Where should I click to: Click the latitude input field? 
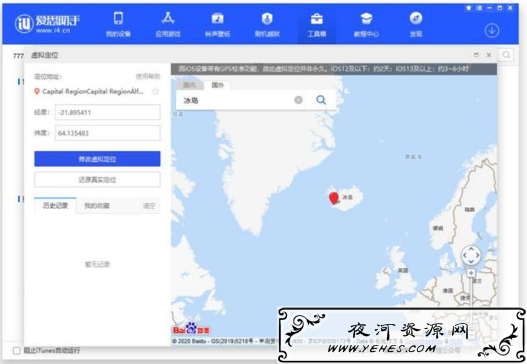(108, 133)
